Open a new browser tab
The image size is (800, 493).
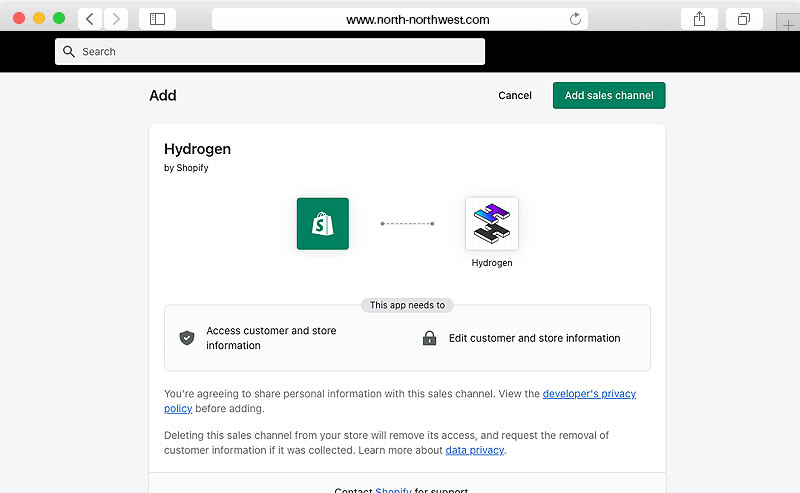(788, 24)
